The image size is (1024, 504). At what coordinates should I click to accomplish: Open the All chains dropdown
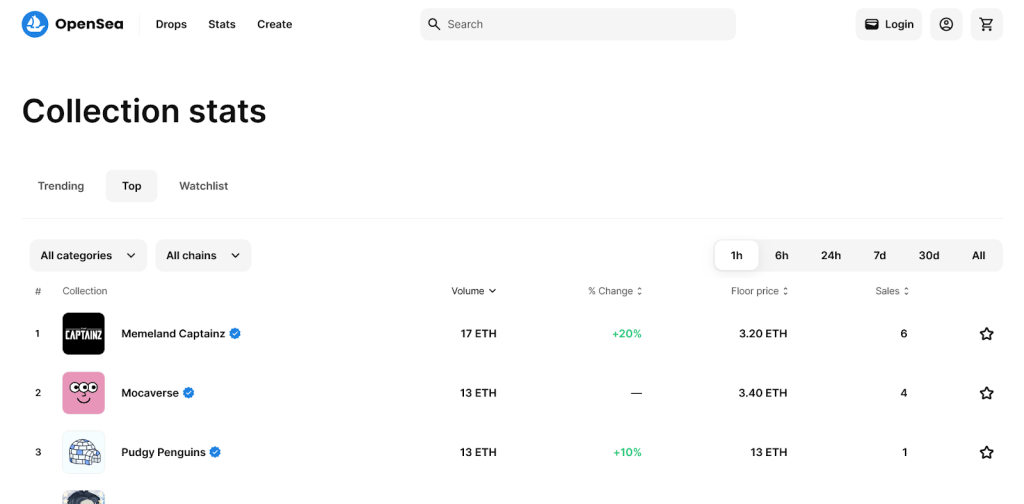click(203, 255)
